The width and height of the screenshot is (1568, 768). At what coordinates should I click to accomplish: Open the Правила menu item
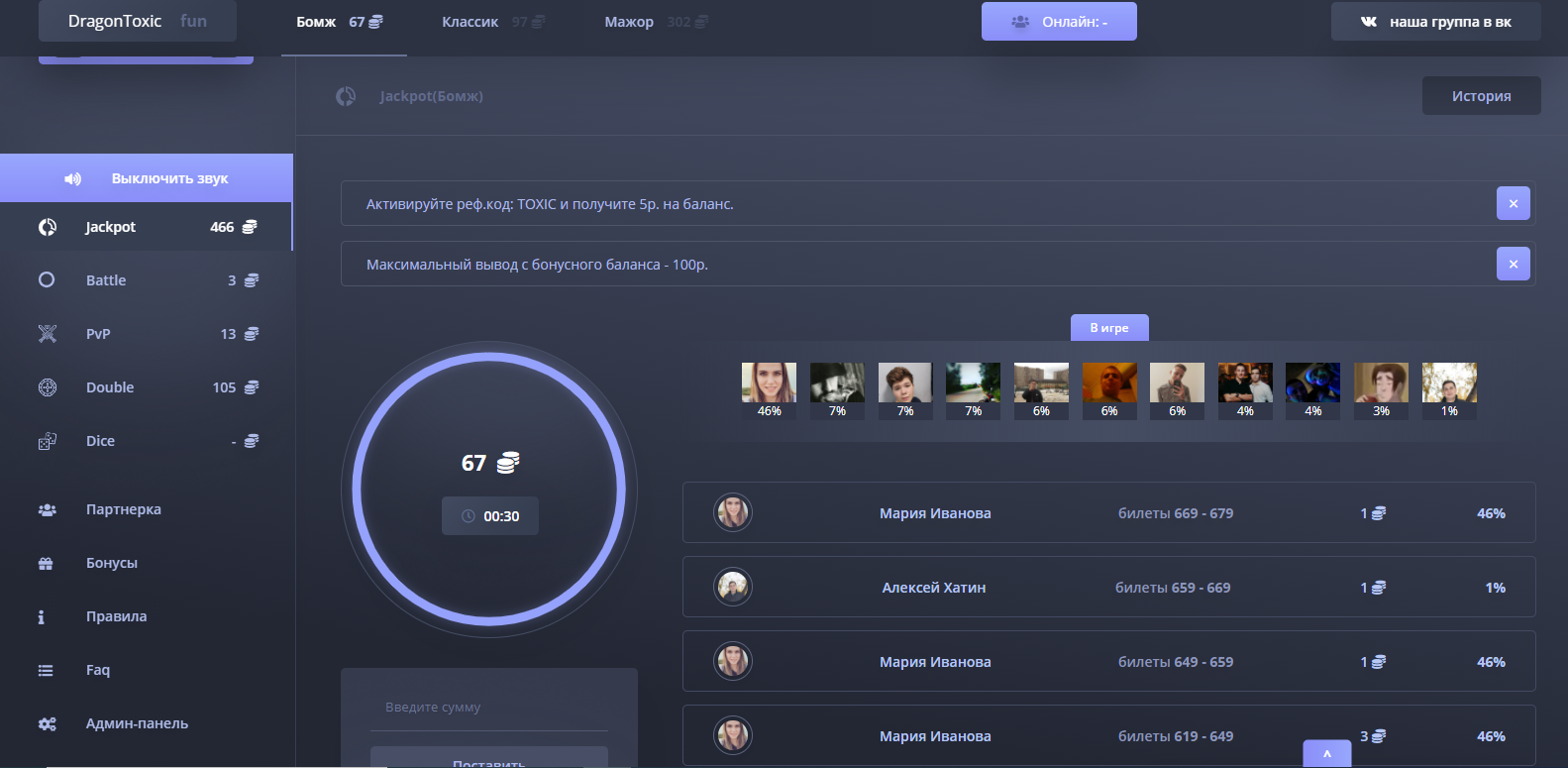[x=147, y=616]
